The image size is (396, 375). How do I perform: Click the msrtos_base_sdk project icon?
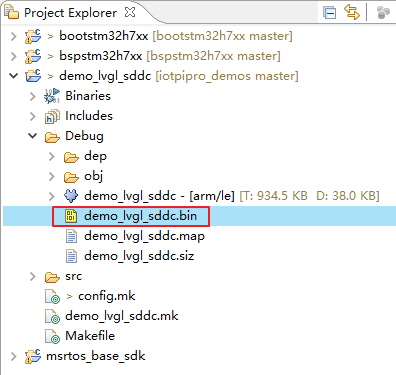pos(33,356)
